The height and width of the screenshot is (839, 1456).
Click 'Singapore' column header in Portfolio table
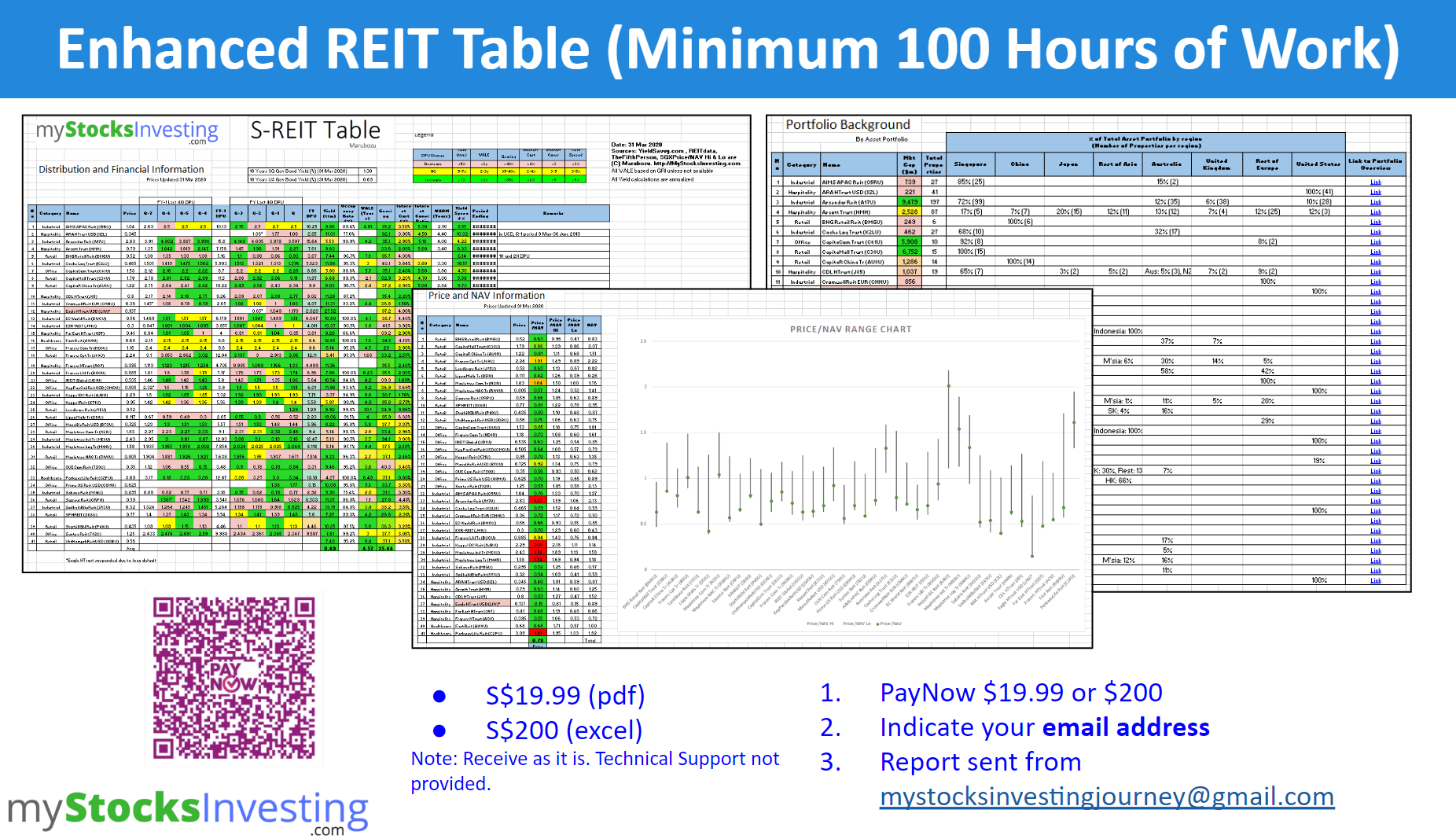point(970,164)
